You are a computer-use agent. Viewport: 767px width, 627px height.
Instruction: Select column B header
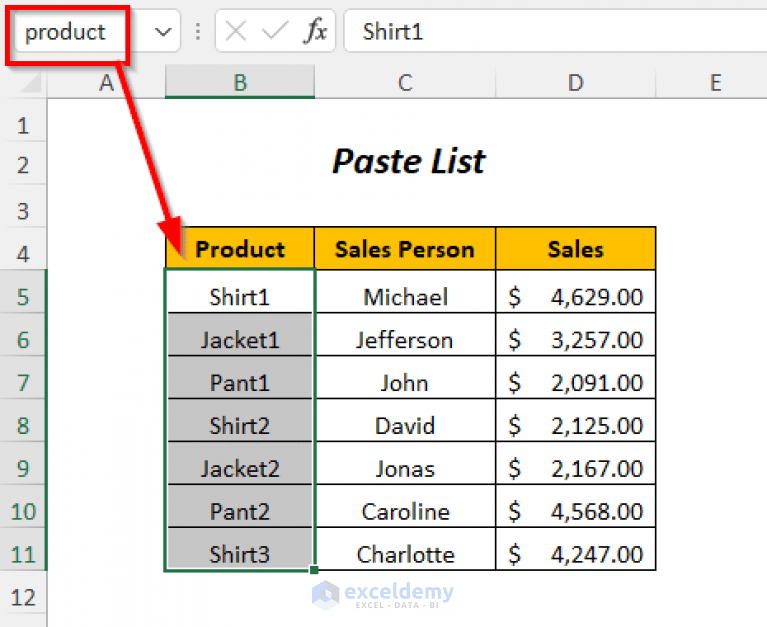240,84
